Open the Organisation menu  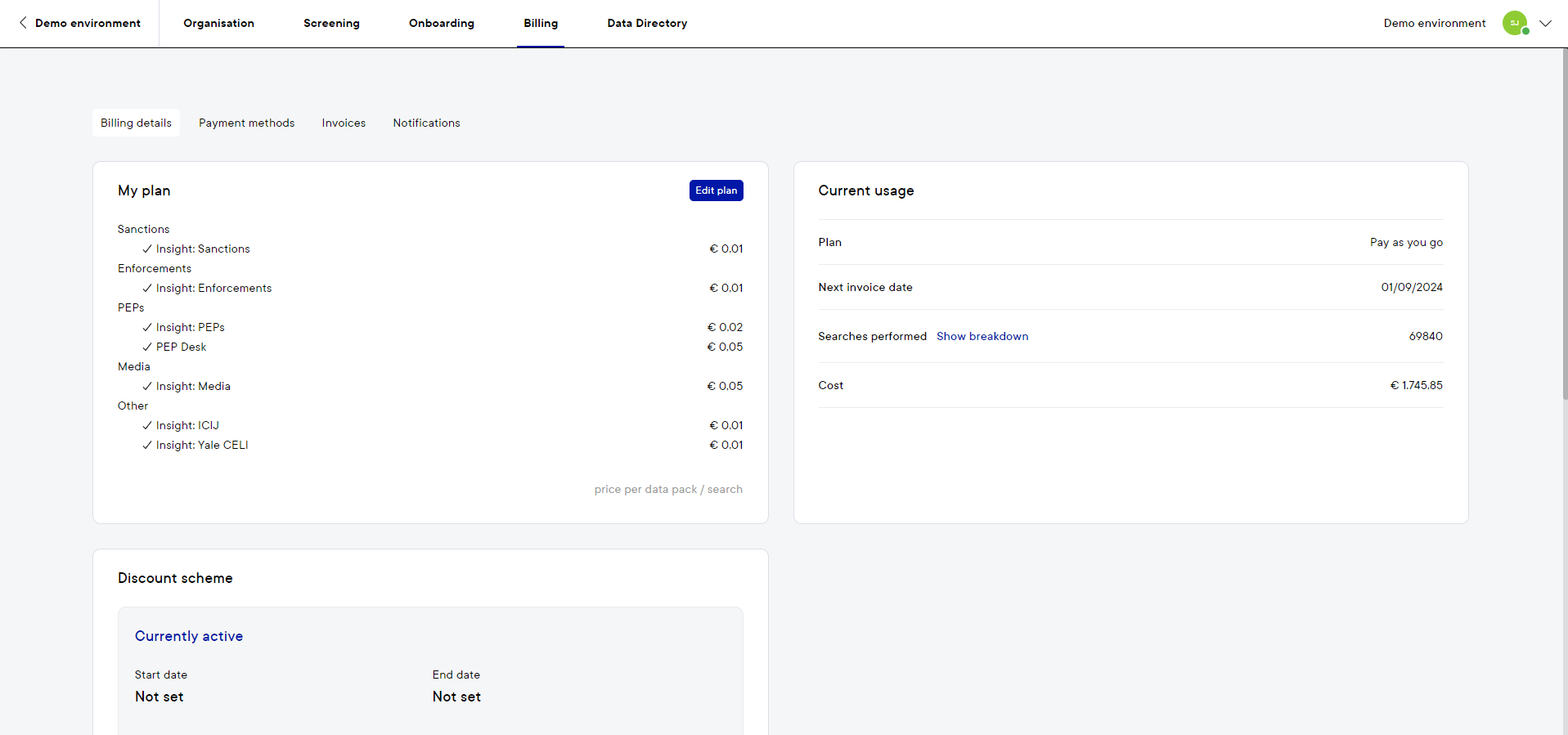218,23
